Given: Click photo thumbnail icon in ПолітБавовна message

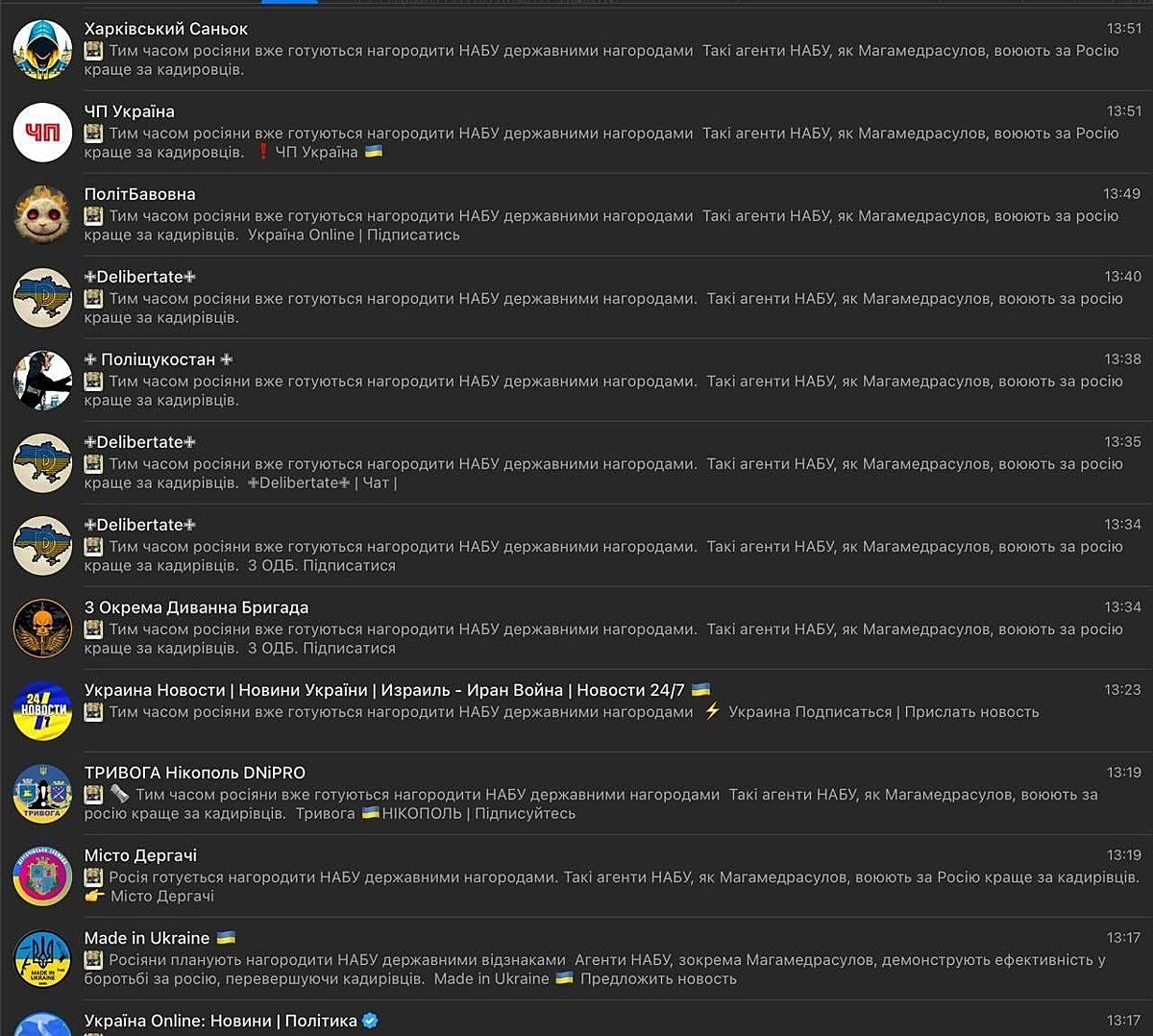Looking at the screenshot, I should click(x=93, y=216).
